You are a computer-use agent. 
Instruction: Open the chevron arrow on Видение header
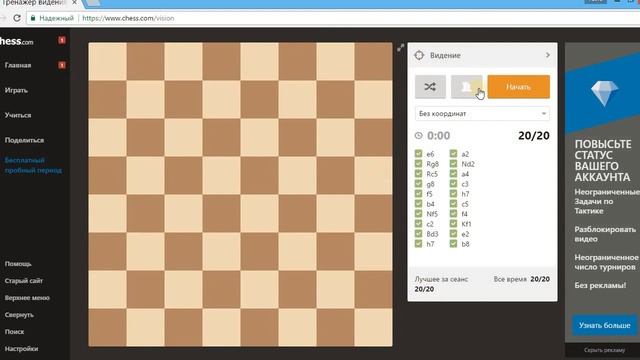click(548, 55)
